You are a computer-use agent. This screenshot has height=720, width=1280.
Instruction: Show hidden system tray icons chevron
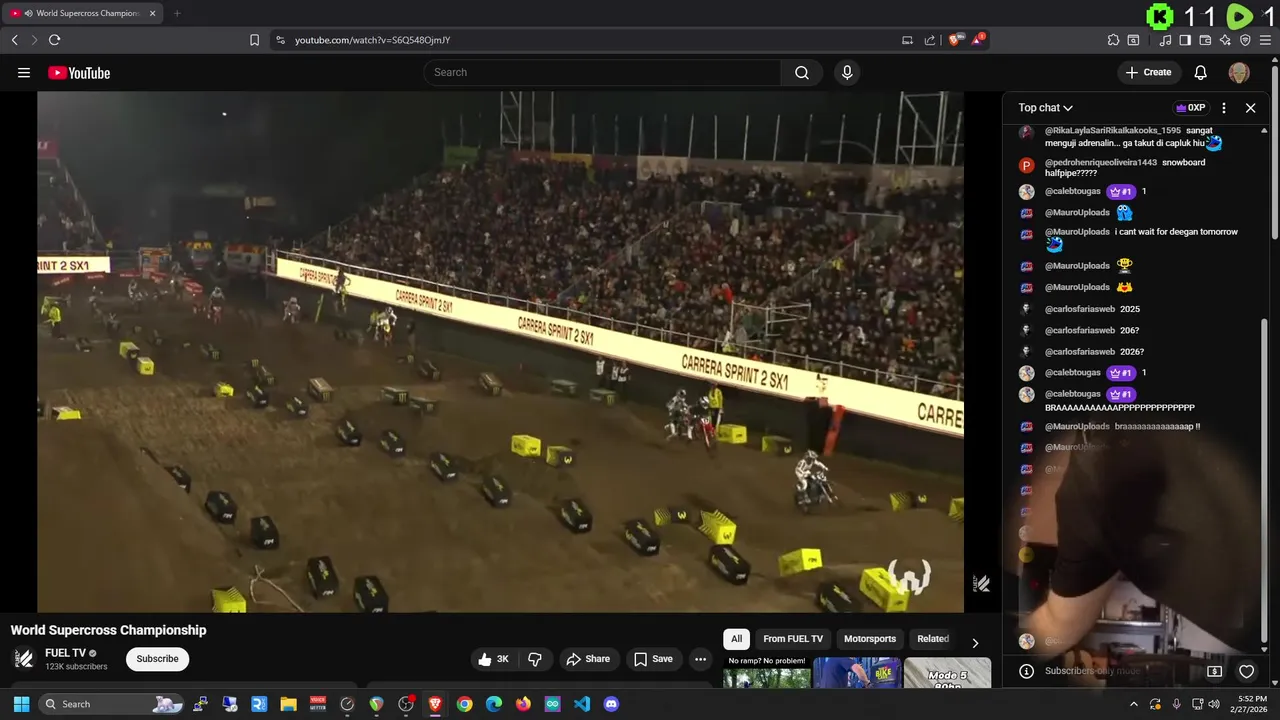tap(1133, 704)
